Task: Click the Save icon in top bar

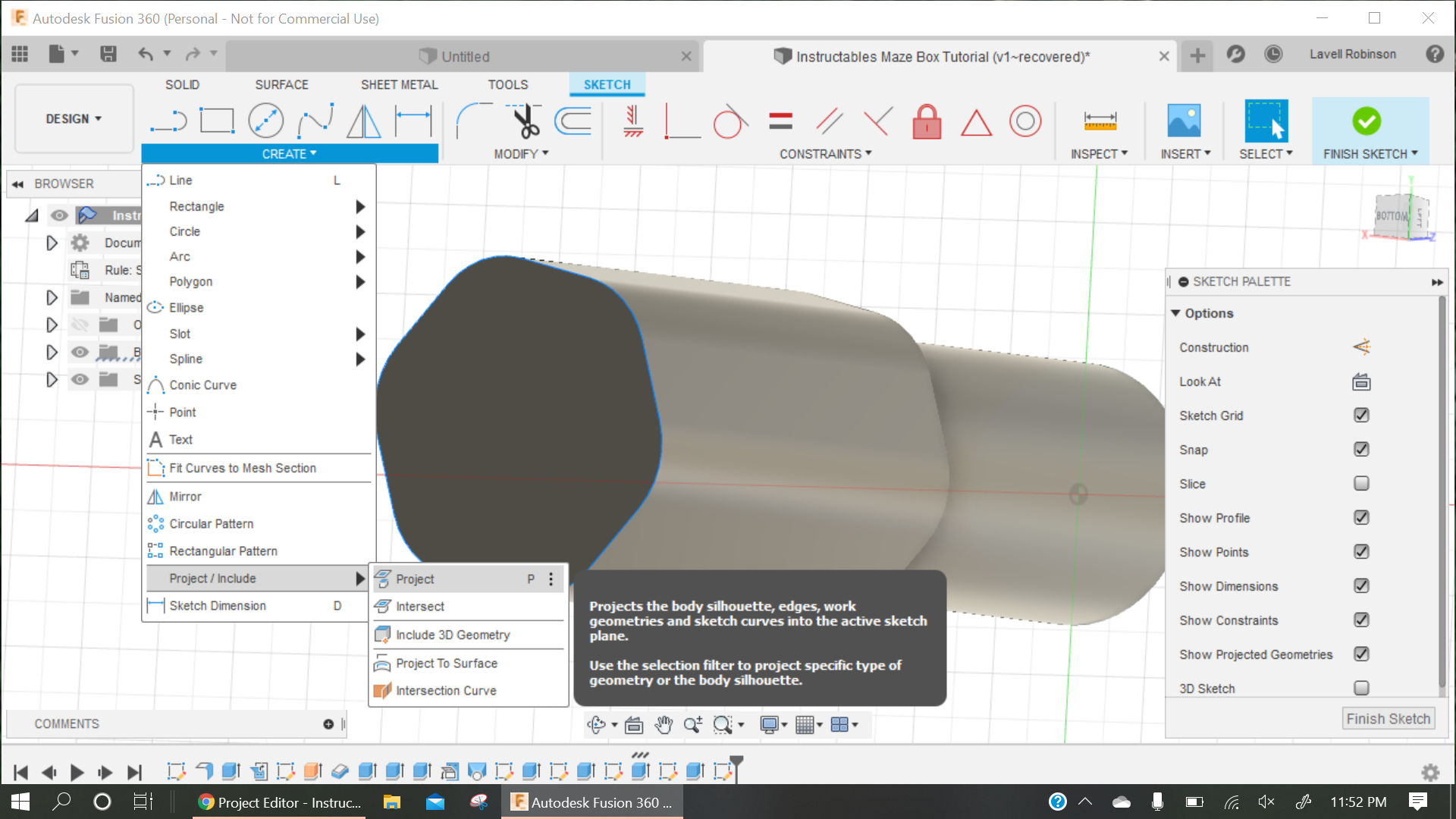Action: pos(108,54)
